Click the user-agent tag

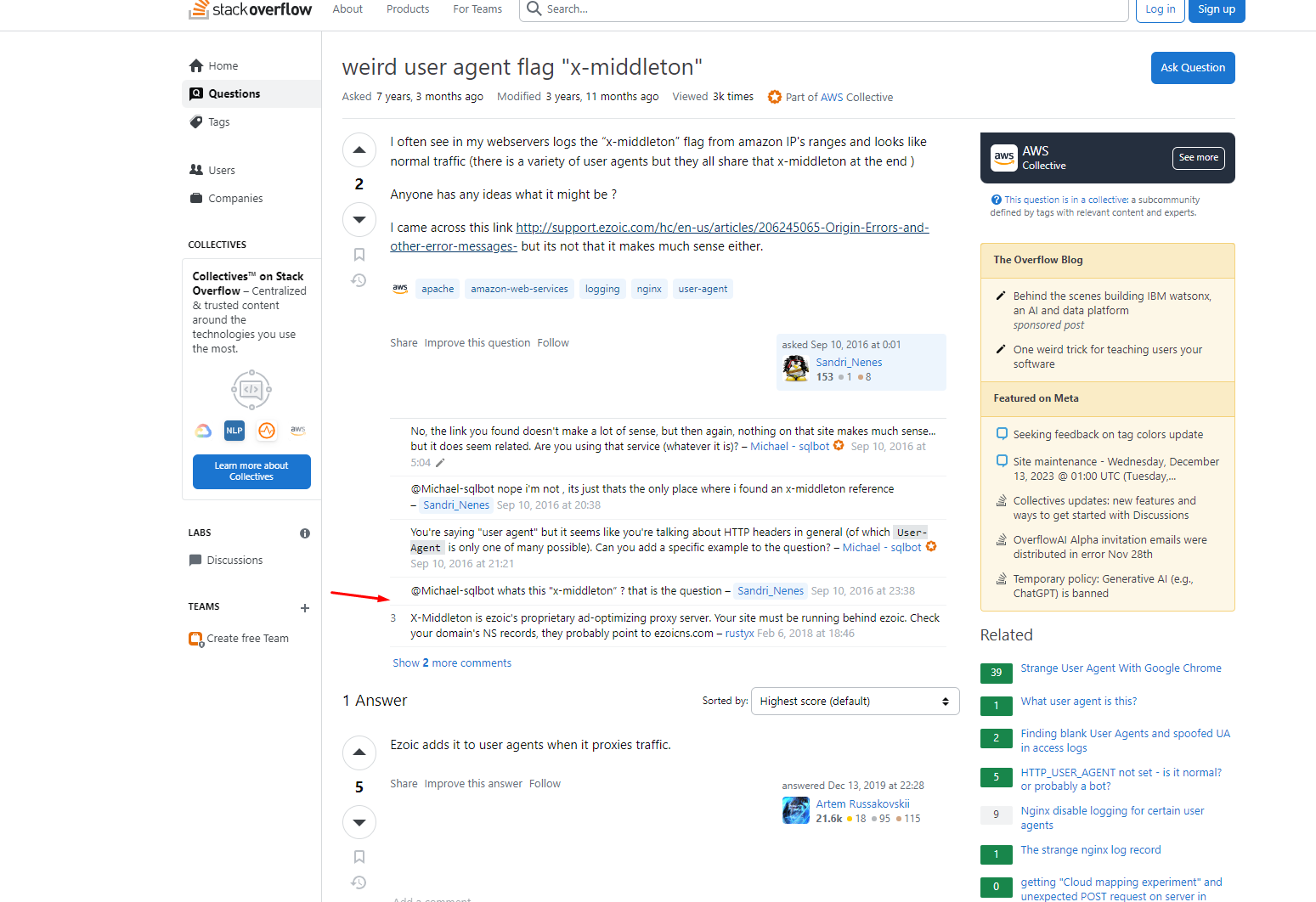(x=703, y=289)
